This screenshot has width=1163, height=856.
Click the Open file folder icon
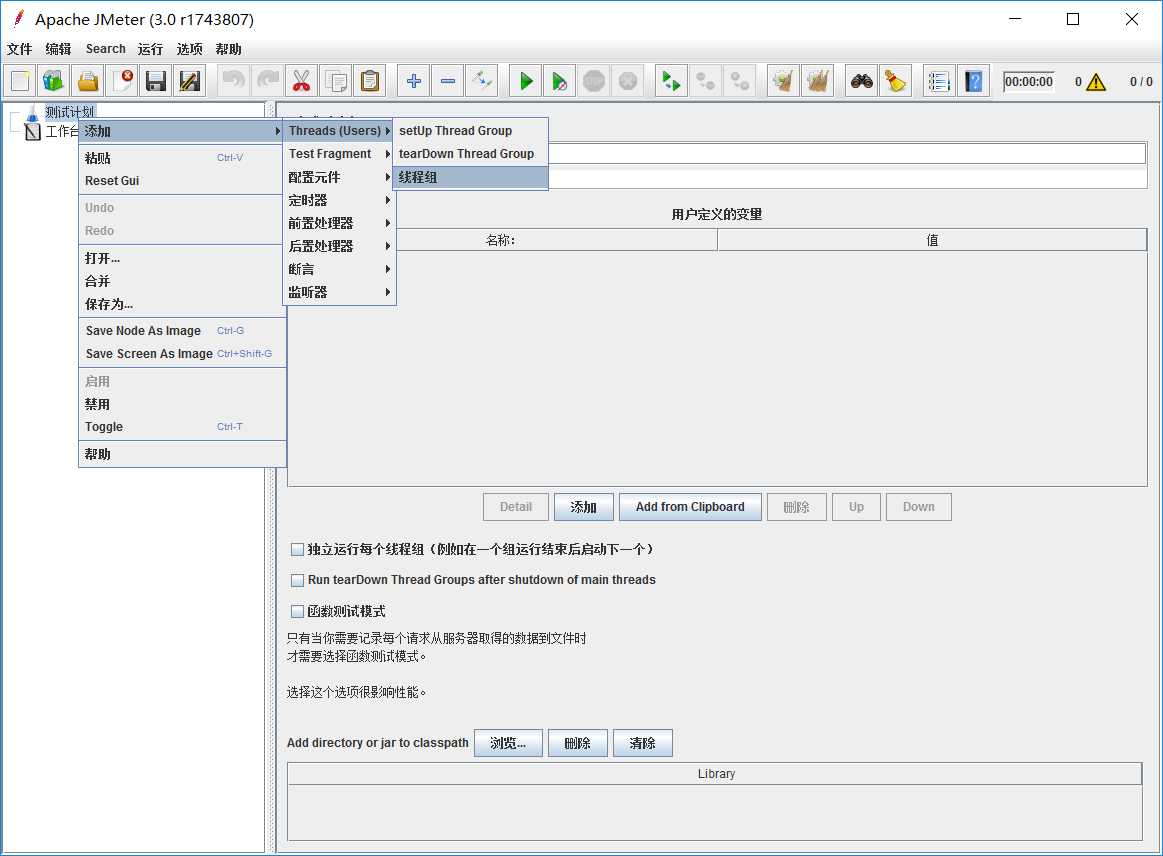pyautogui.click(x=88, y=81)
